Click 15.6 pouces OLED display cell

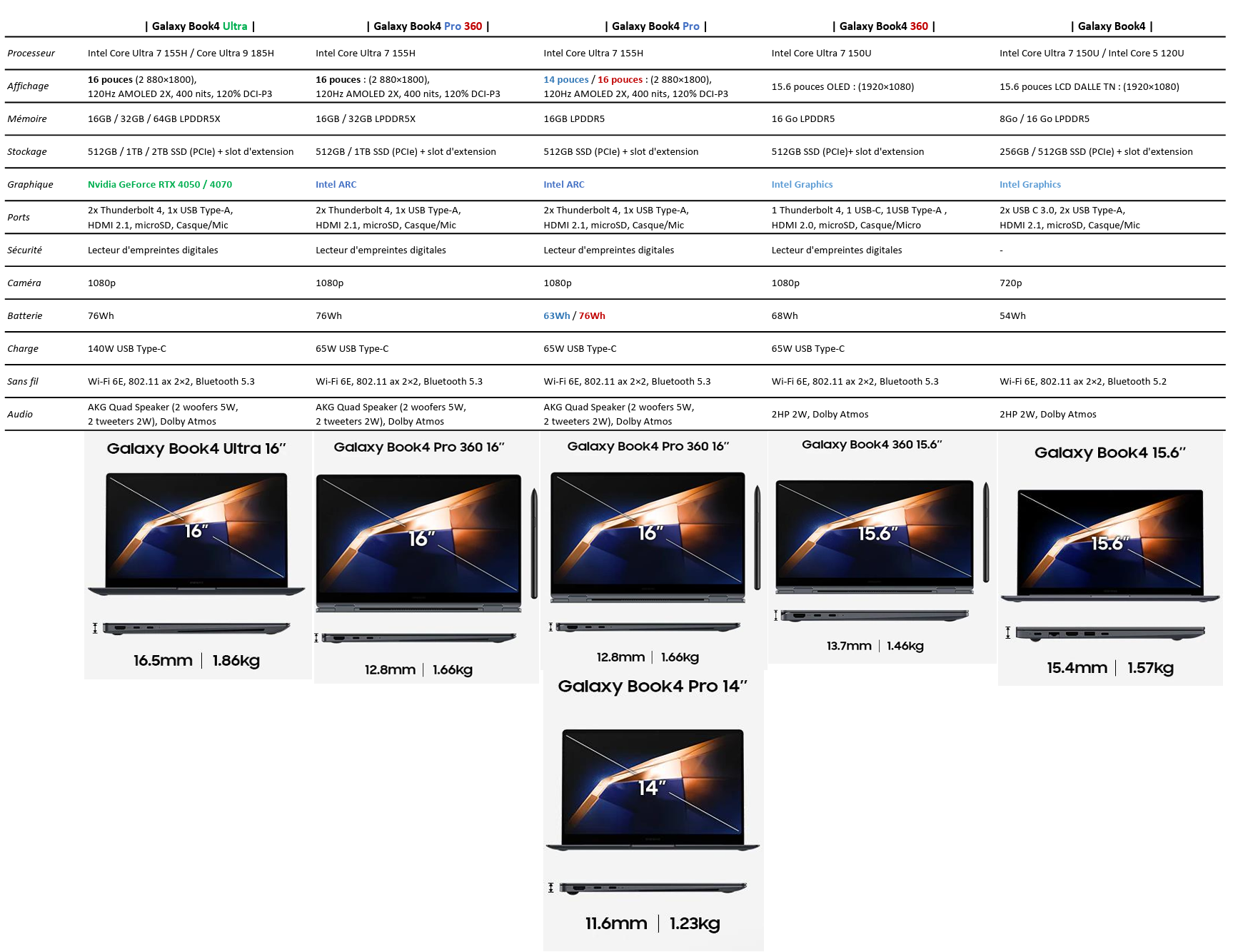point(842,87)
